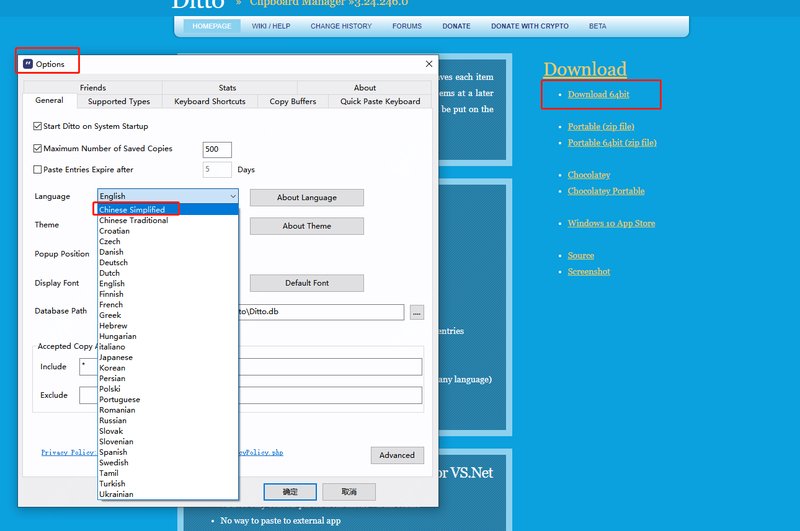Select Chinese Simplified from language list
800x531 pixels.
click(x=132, y=210)
